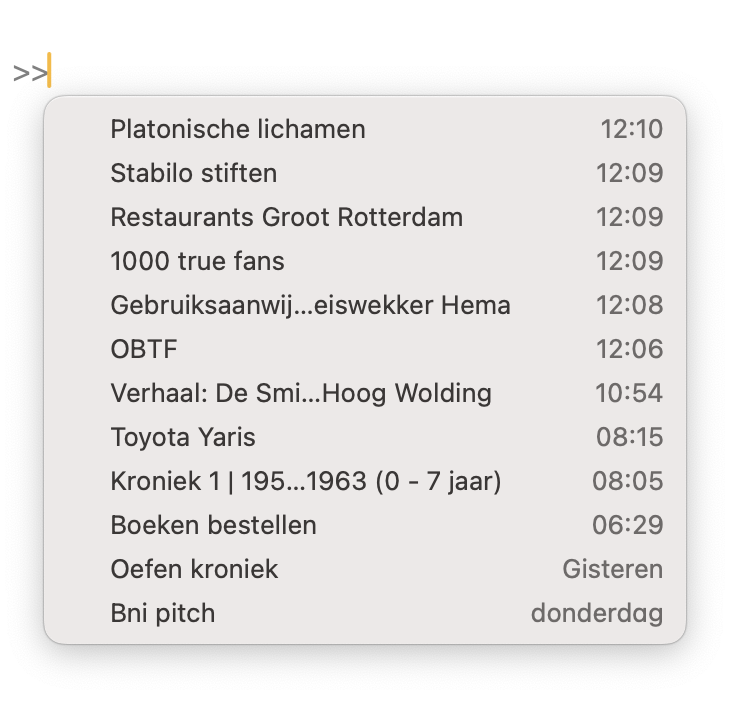Open the 1000 true fans note
This screenshot has width=734, height=702.
tap(198, 261)
